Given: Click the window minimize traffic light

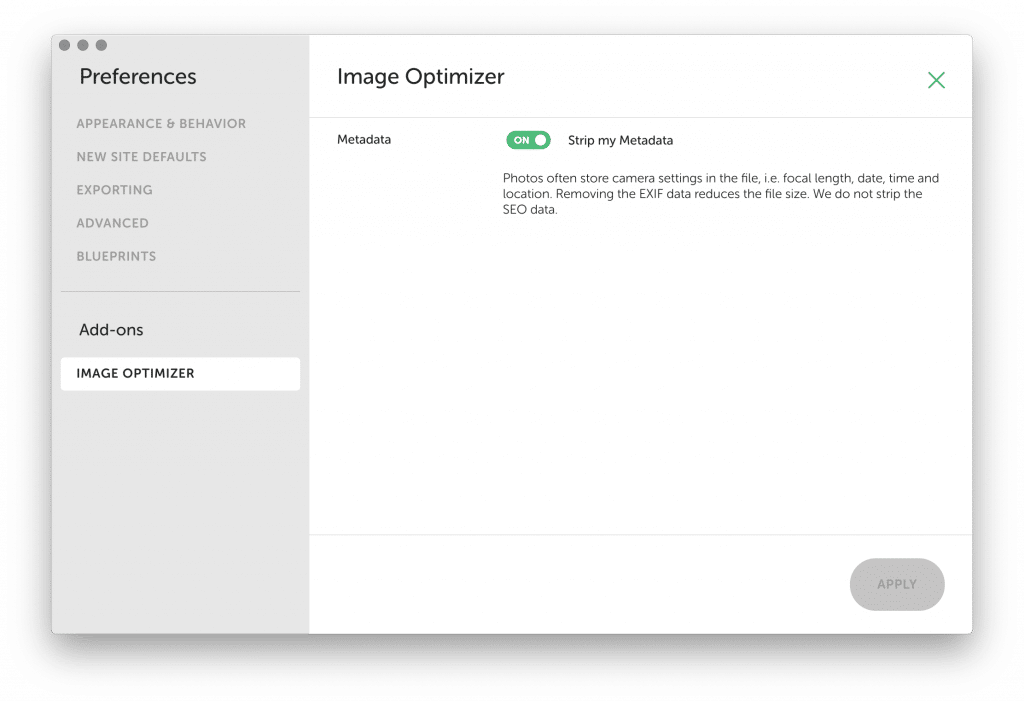Looking at the screenshot, I should click(83, 45).
